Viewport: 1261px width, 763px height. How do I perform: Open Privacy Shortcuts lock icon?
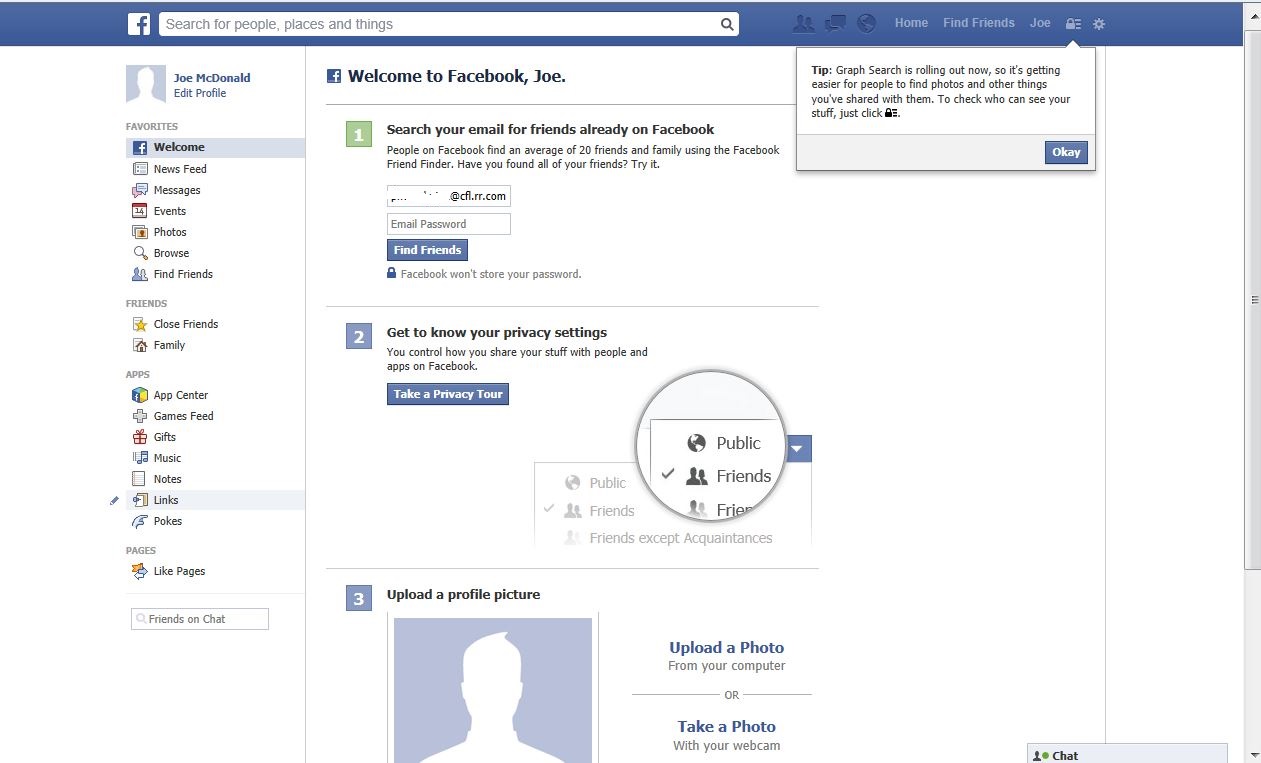1073,23
